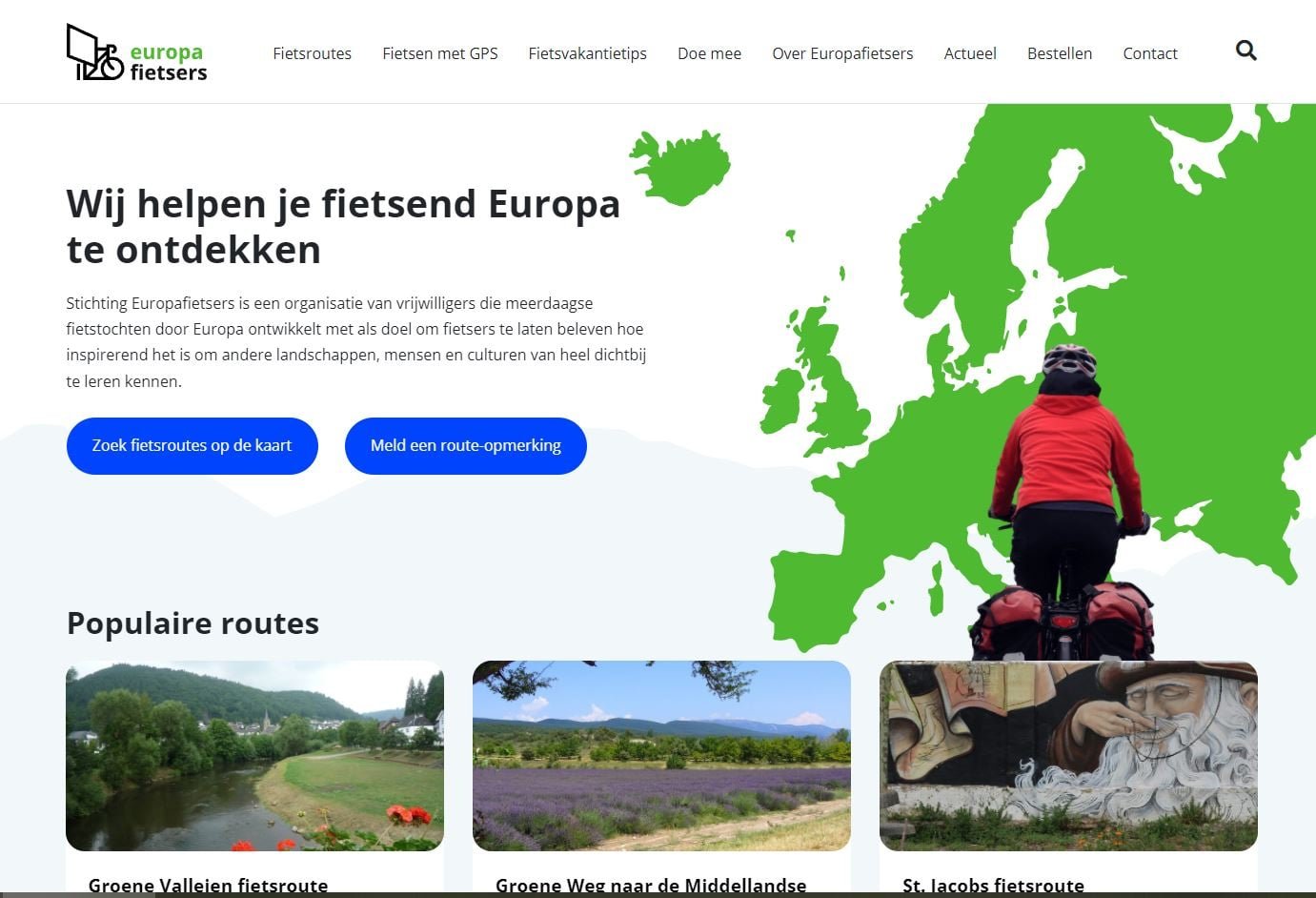Open the Bestellen page

point(1060,53)
